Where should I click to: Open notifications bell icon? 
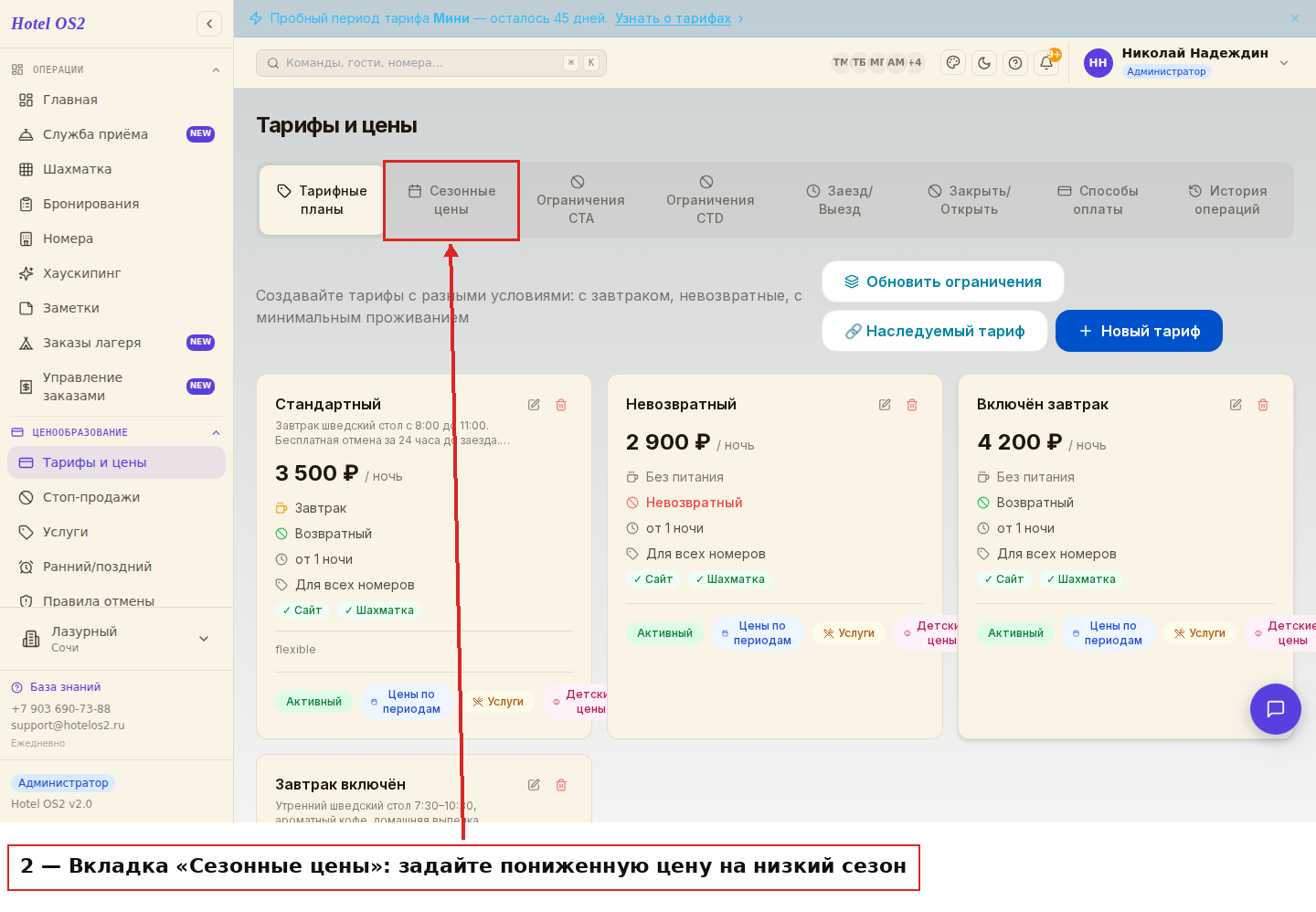point(1046,63)
